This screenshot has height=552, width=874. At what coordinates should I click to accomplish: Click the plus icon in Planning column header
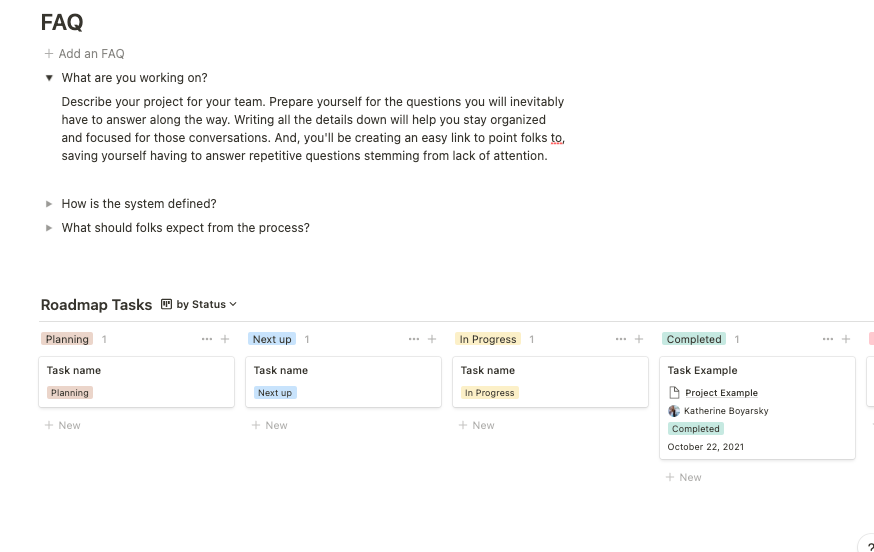225,339
